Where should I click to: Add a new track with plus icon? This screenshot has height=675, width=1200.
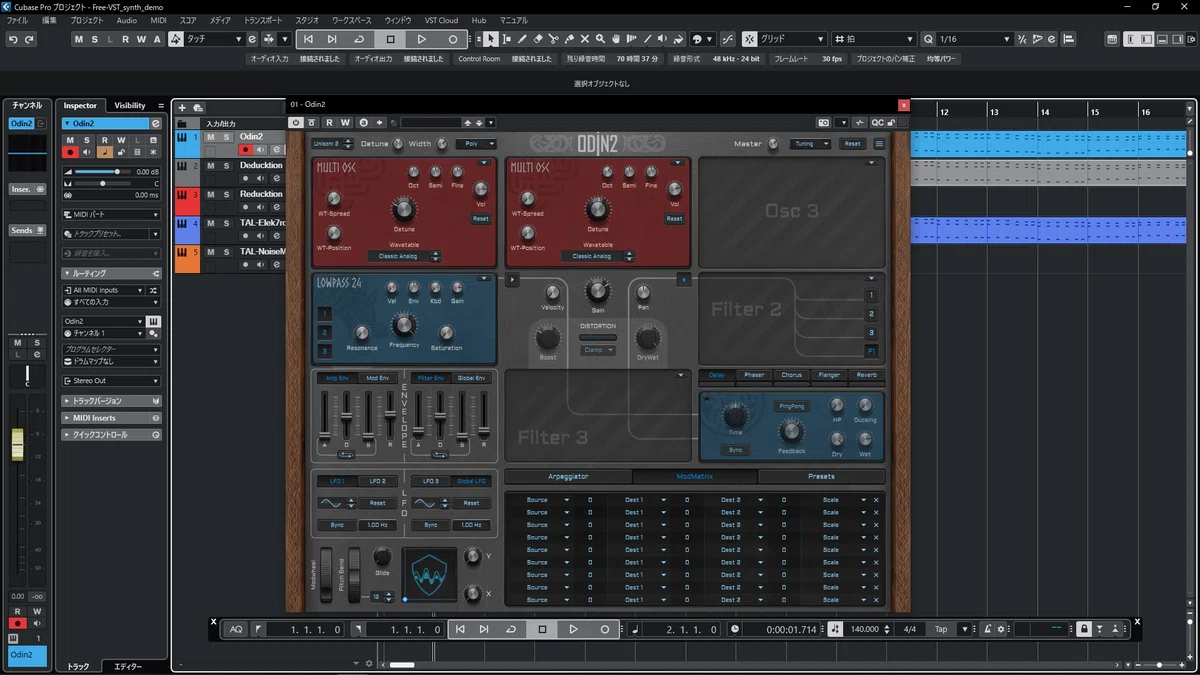click(x=182, y=107)
